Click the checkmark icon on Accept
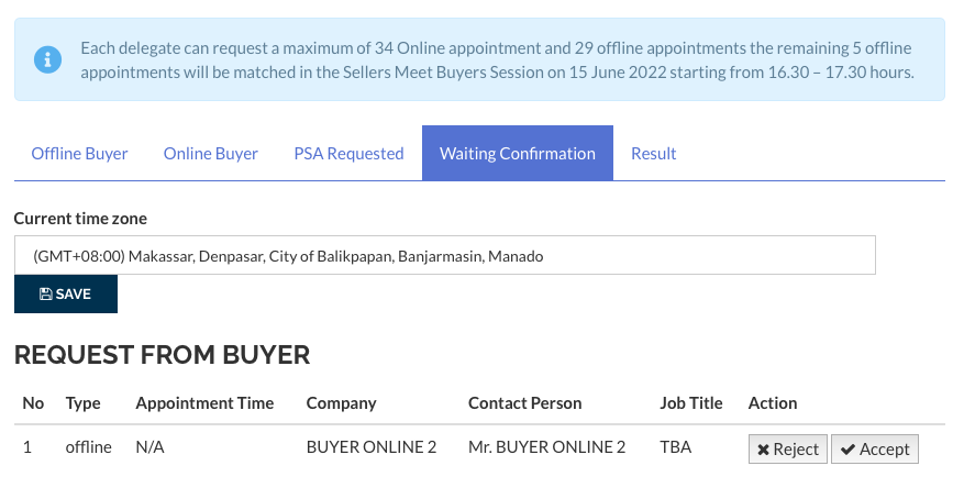977x499 pixels. tap(847, 449)
